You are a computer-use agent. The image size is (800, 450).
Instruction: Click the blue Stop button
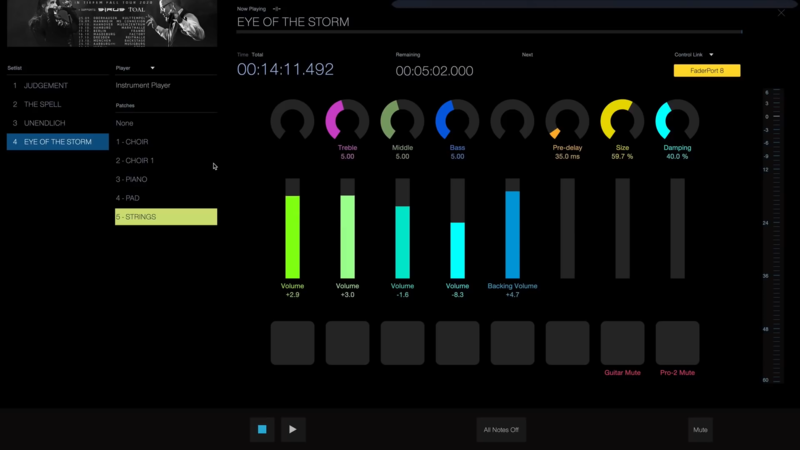(262, 430)
